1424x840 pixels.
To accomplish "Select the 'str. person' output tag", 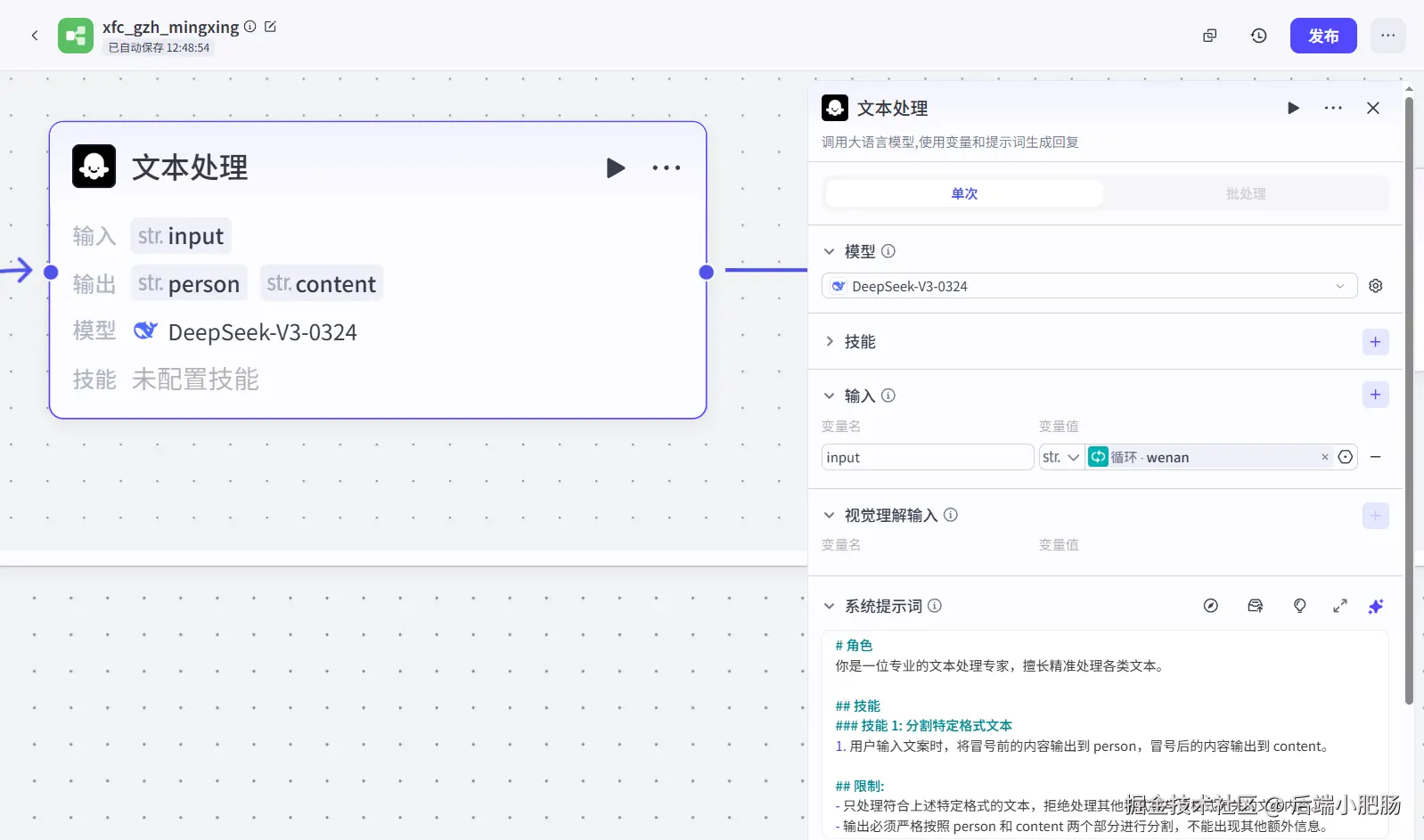I will (x=189, y=283).
